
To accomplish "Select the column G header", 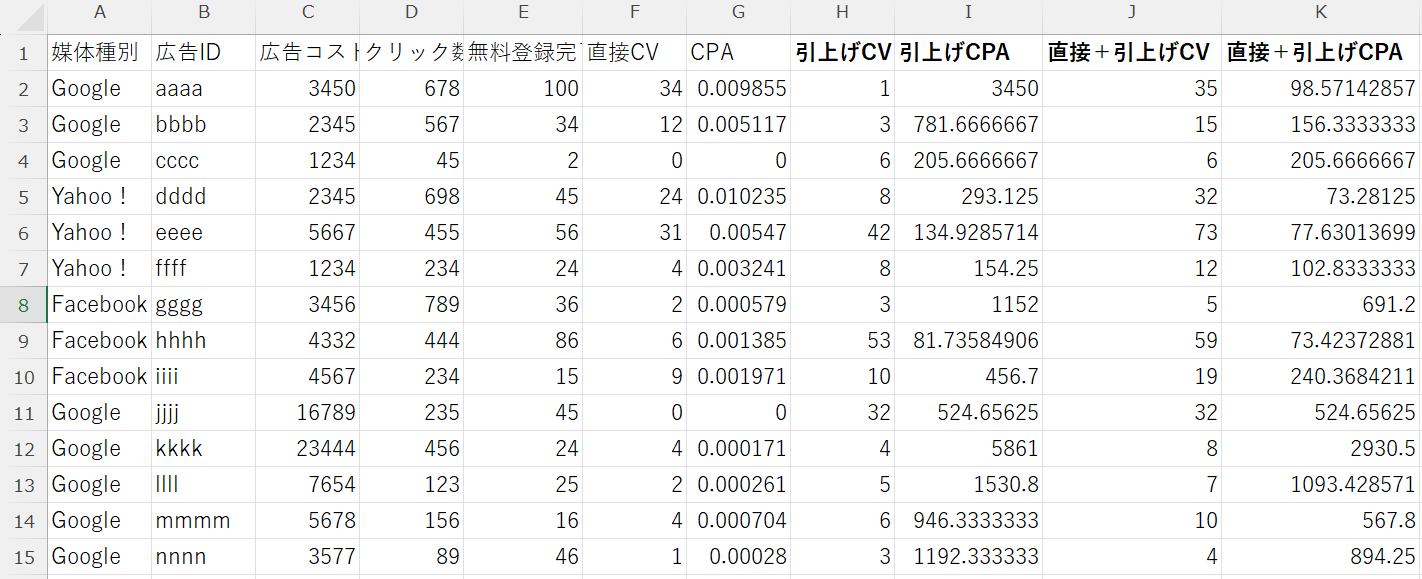I will coord(738,13).
